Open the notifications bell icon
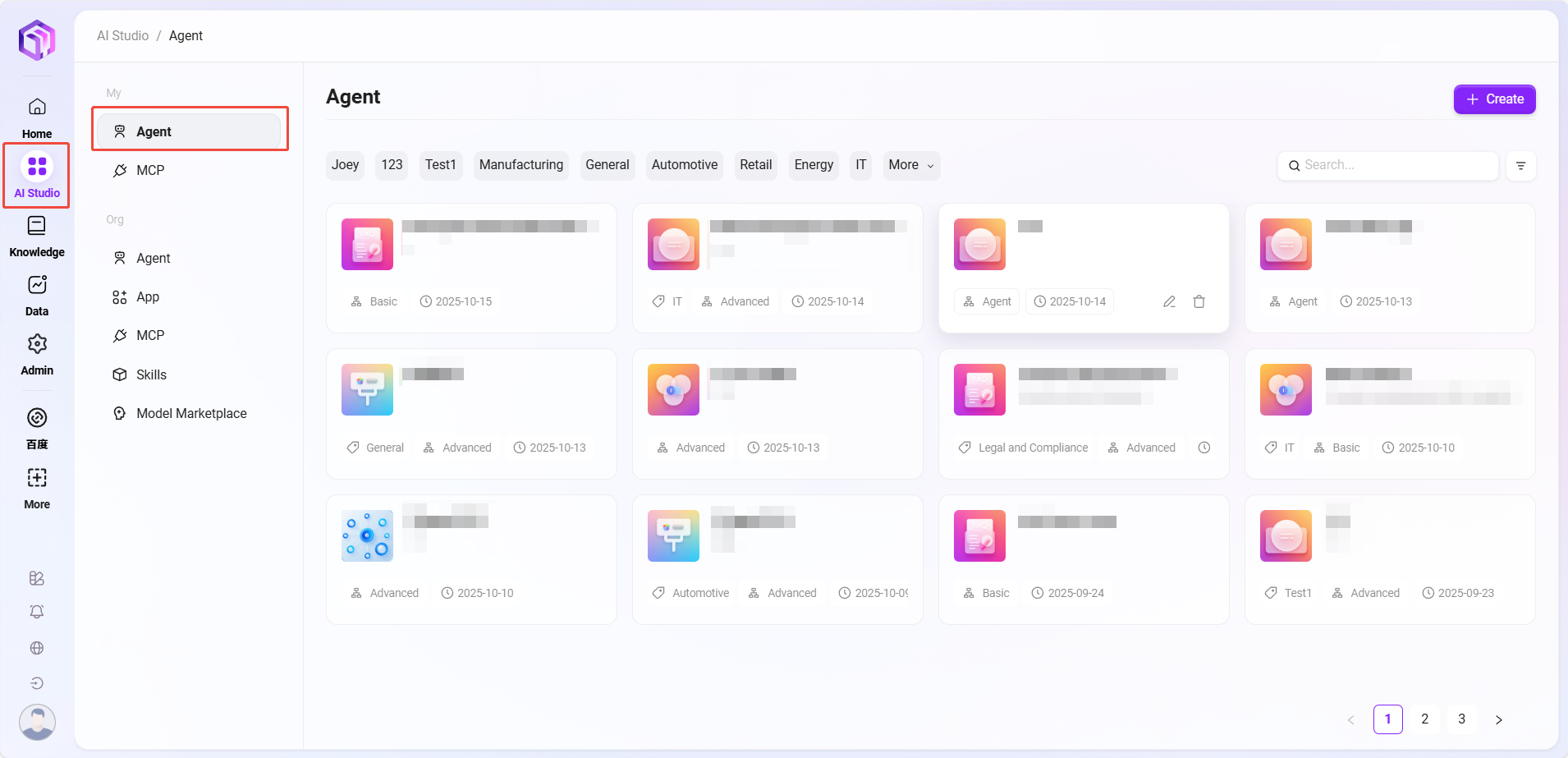This screenshot has width=1568, height=758. tap(37, 612)
